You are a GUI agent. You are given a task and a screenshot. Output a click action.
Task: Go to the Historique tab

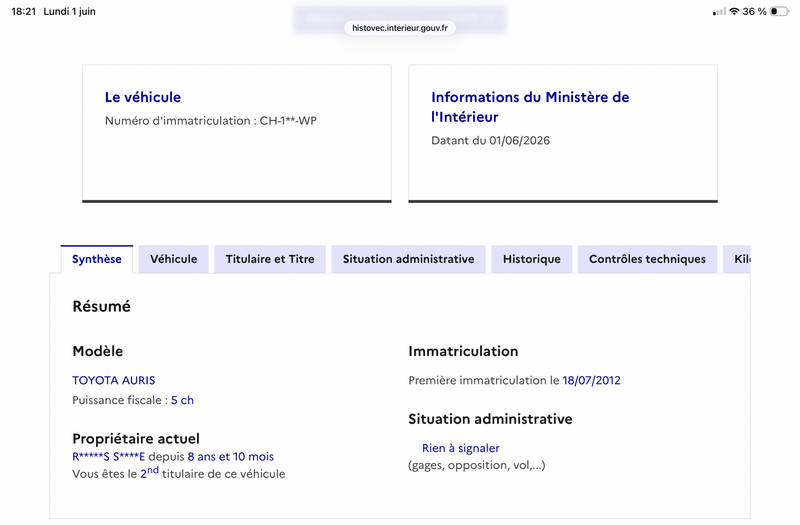click(x=532, y=259)
